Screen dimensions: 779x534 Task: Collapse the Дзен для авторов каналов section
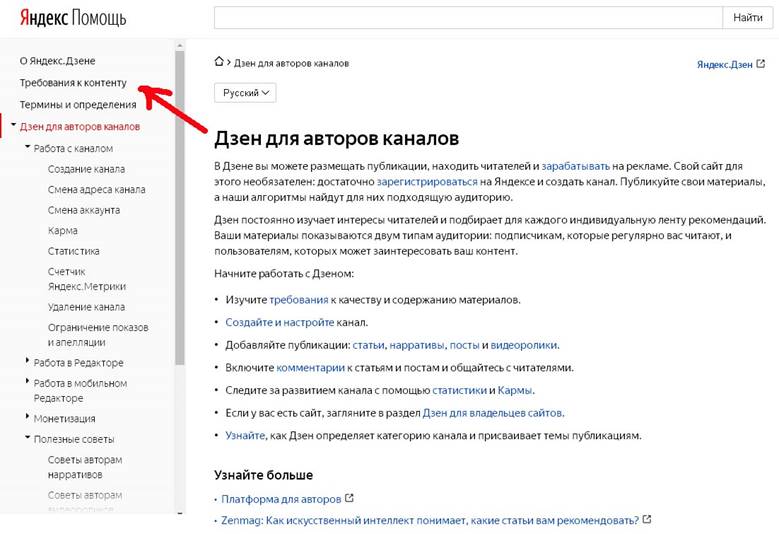13,126
